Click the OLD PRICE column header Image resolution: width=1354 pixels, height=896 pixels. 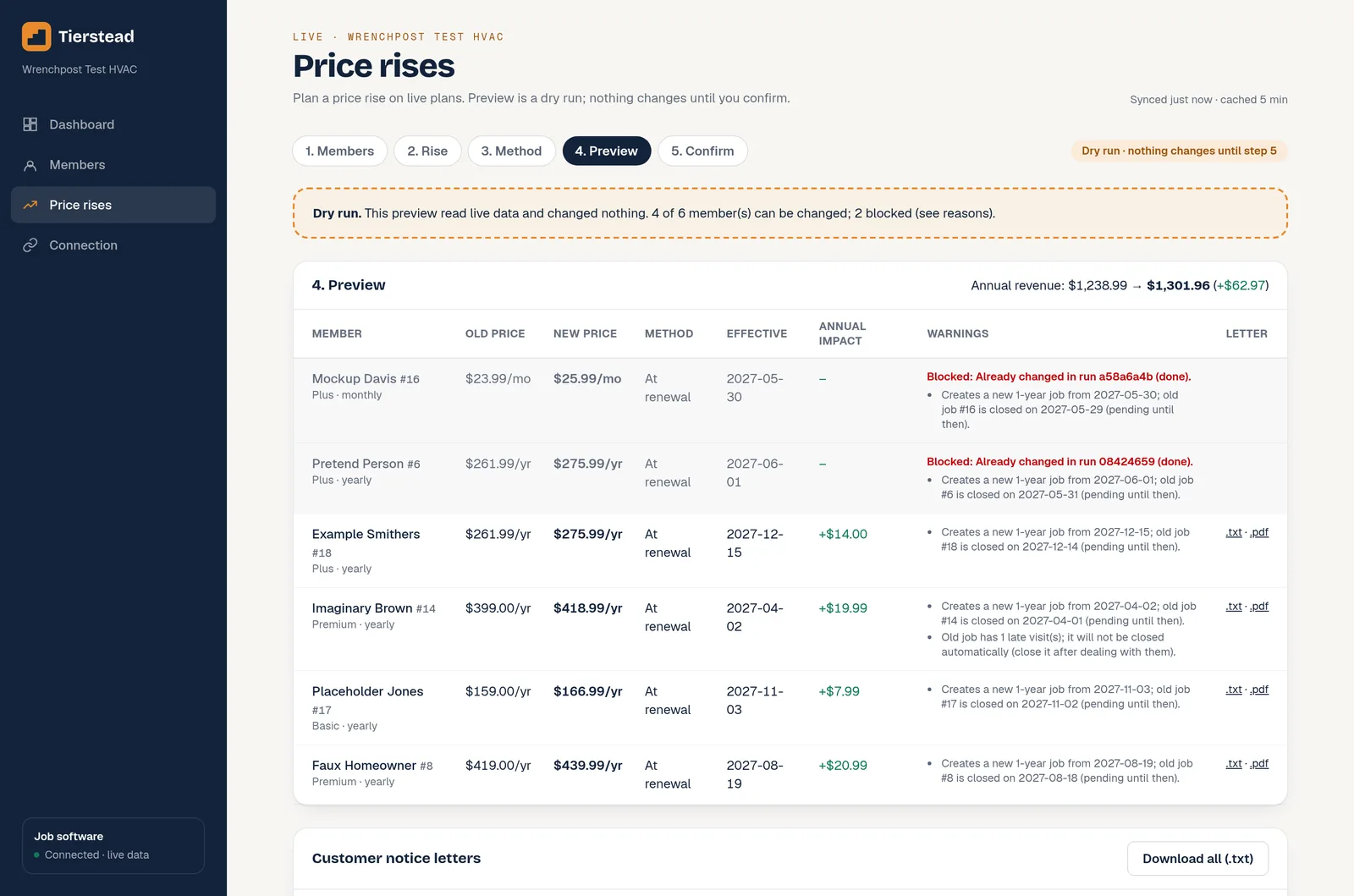[x=495, y=333]
